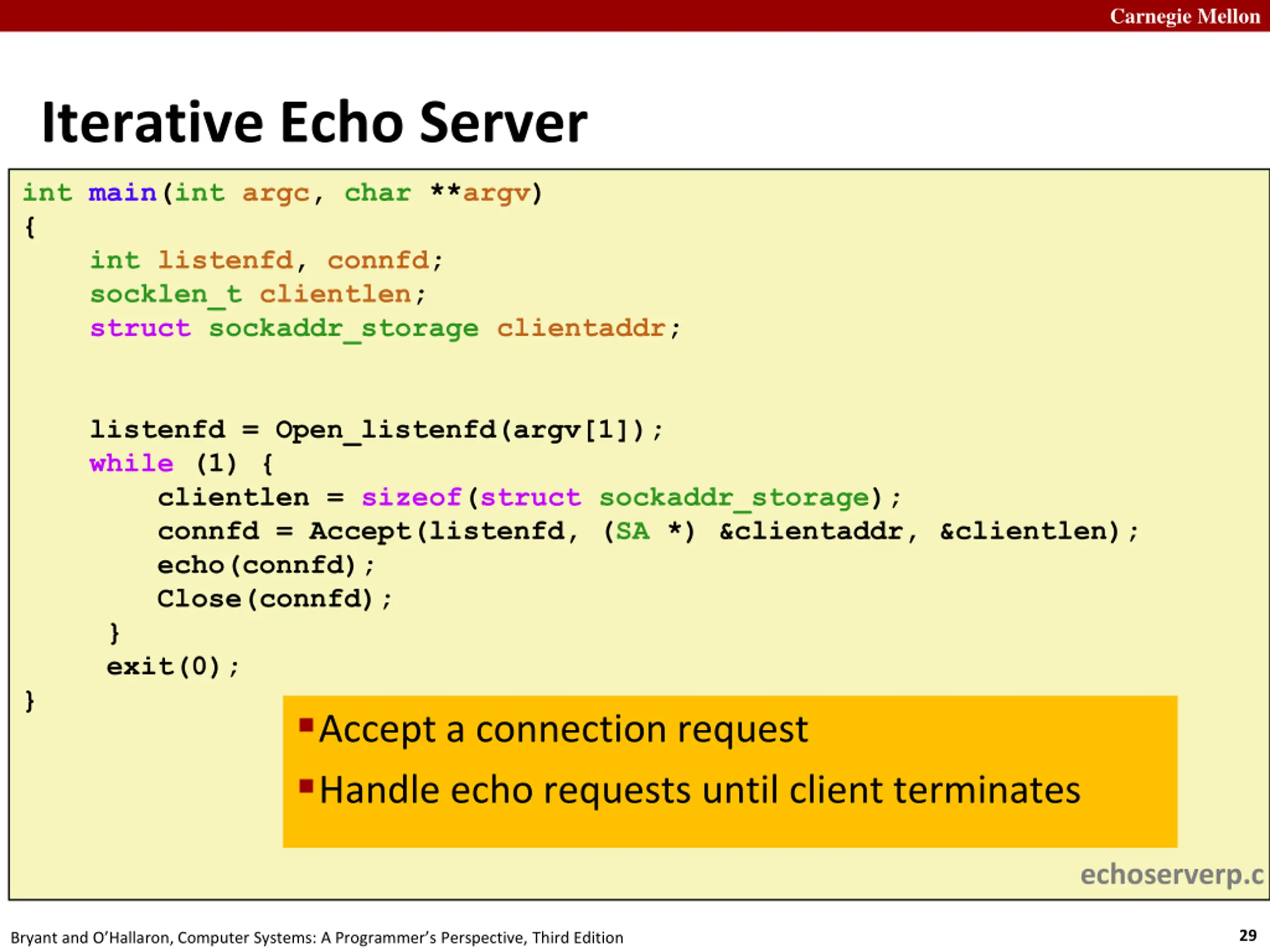Viewport: 1270px width, 952px height.
Task: Click the 'echoserverp.c' filename label
Action: pos(1172,876)
